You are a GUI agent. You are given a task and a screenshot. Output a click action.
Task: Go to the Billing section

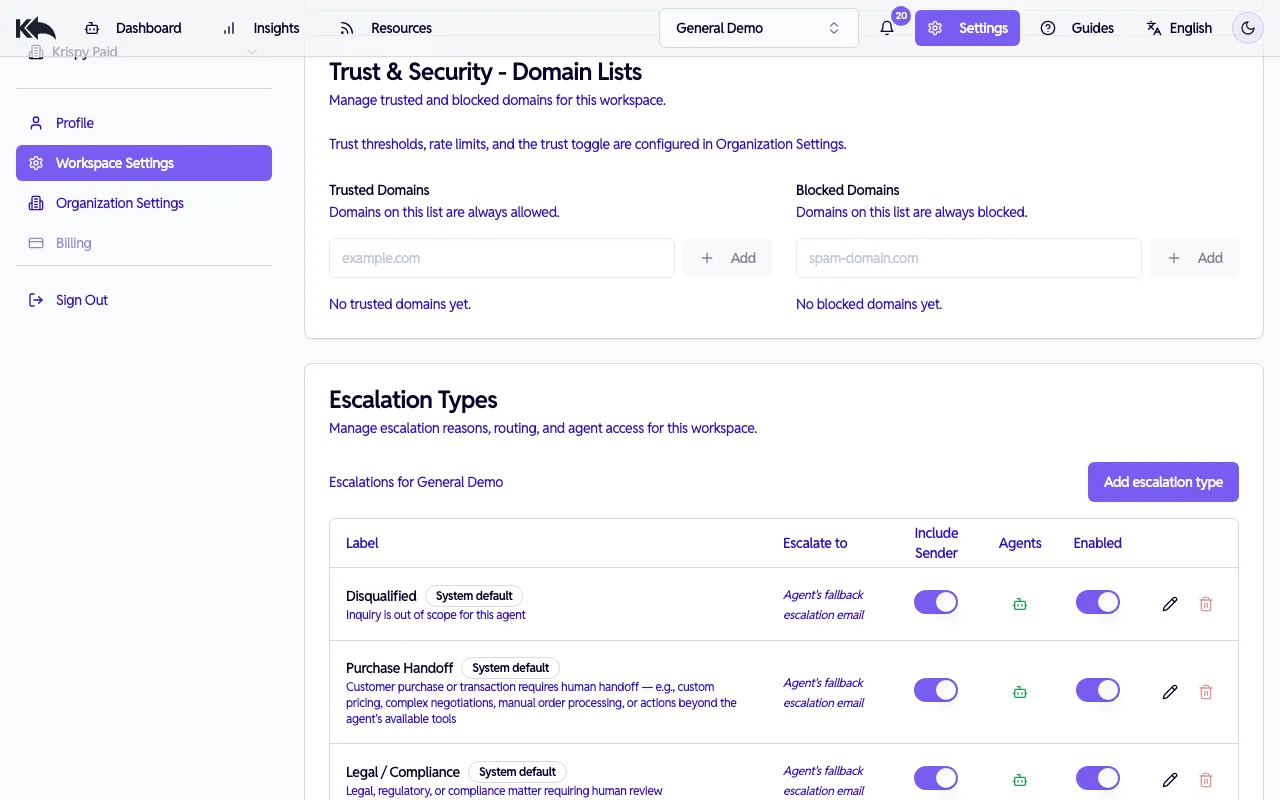click(x=74, y=243)
